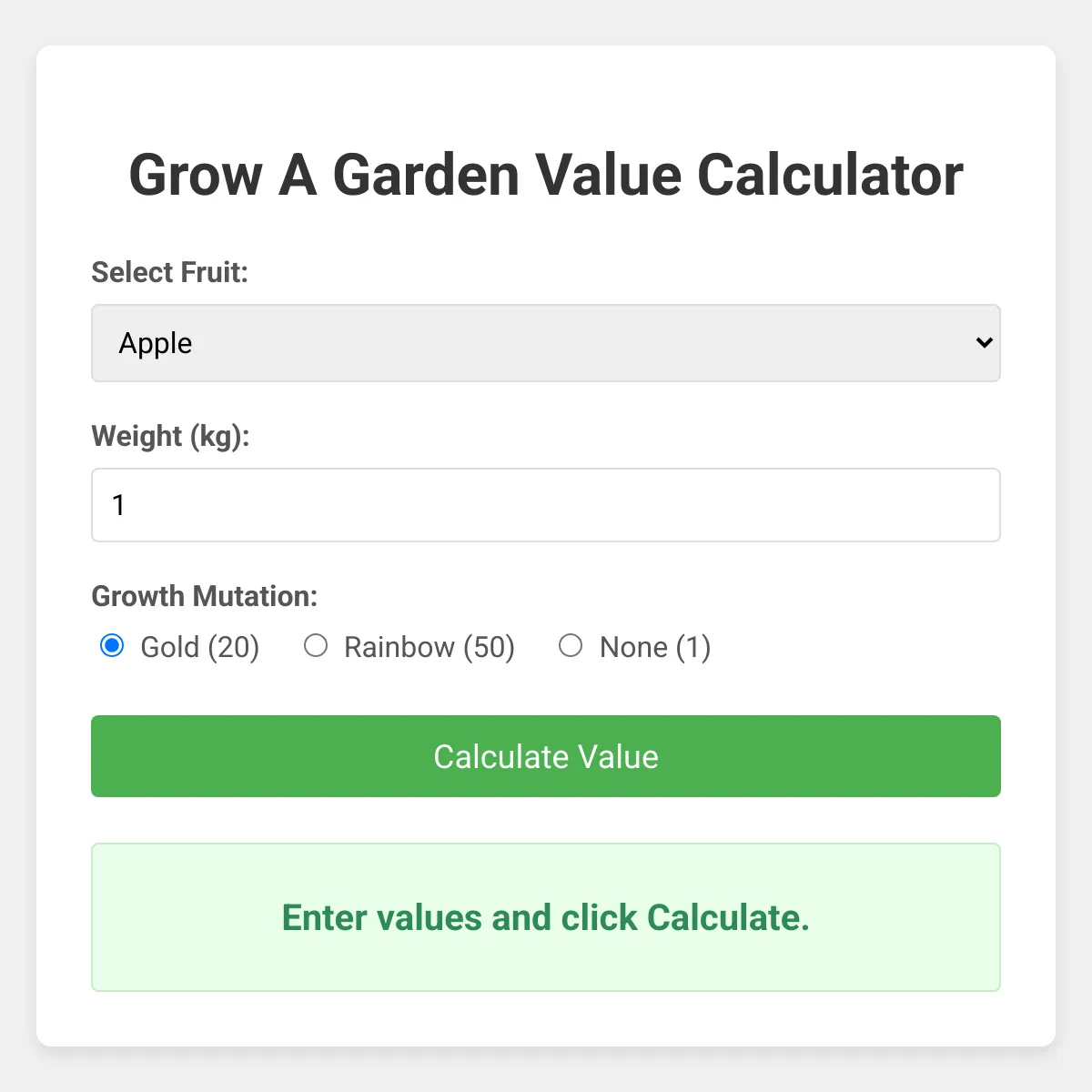Click the light green result box border area

tap(546, 981)
